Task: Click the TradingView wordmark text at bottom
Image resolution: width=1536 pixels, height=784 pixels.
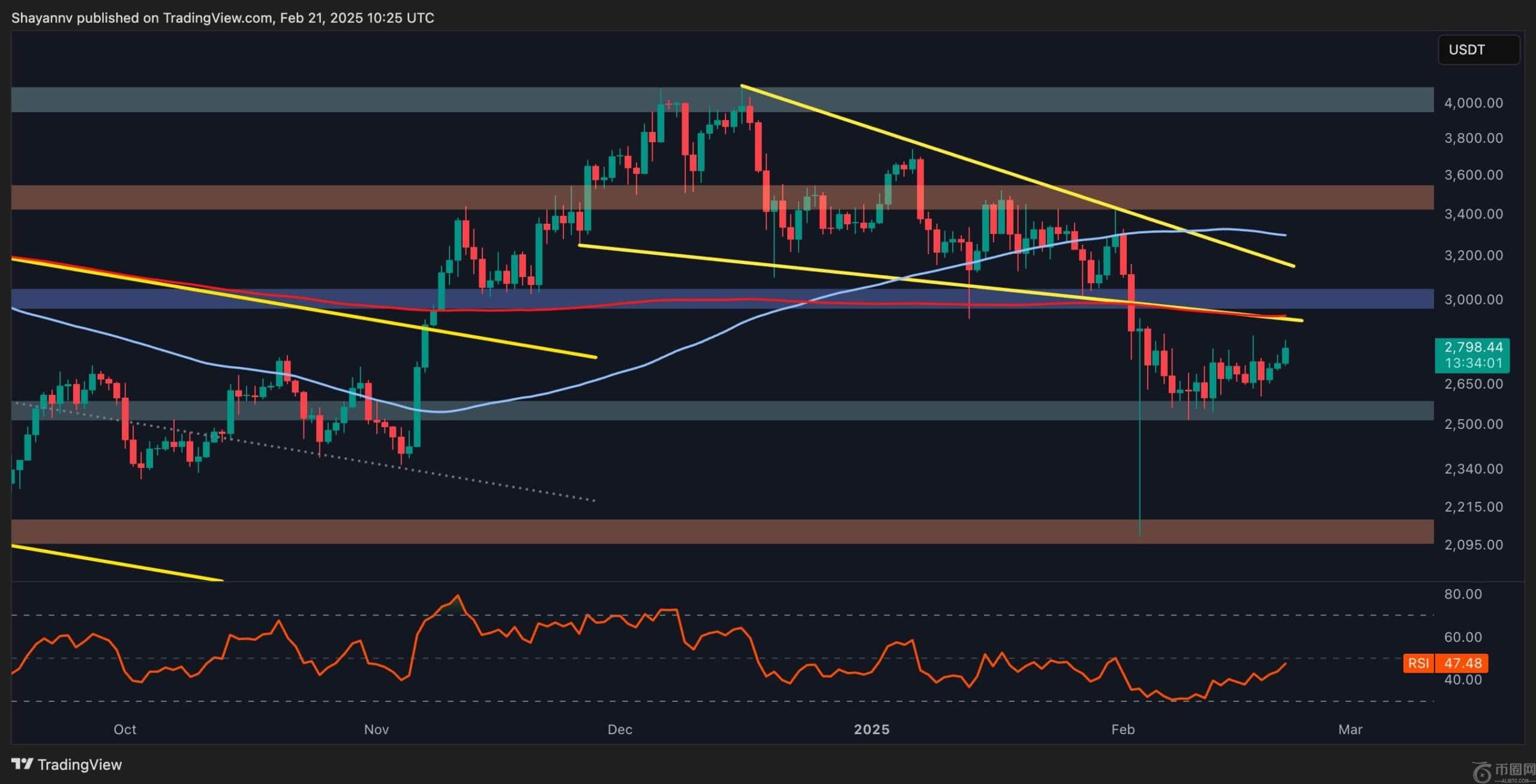Action: (79, 765)
